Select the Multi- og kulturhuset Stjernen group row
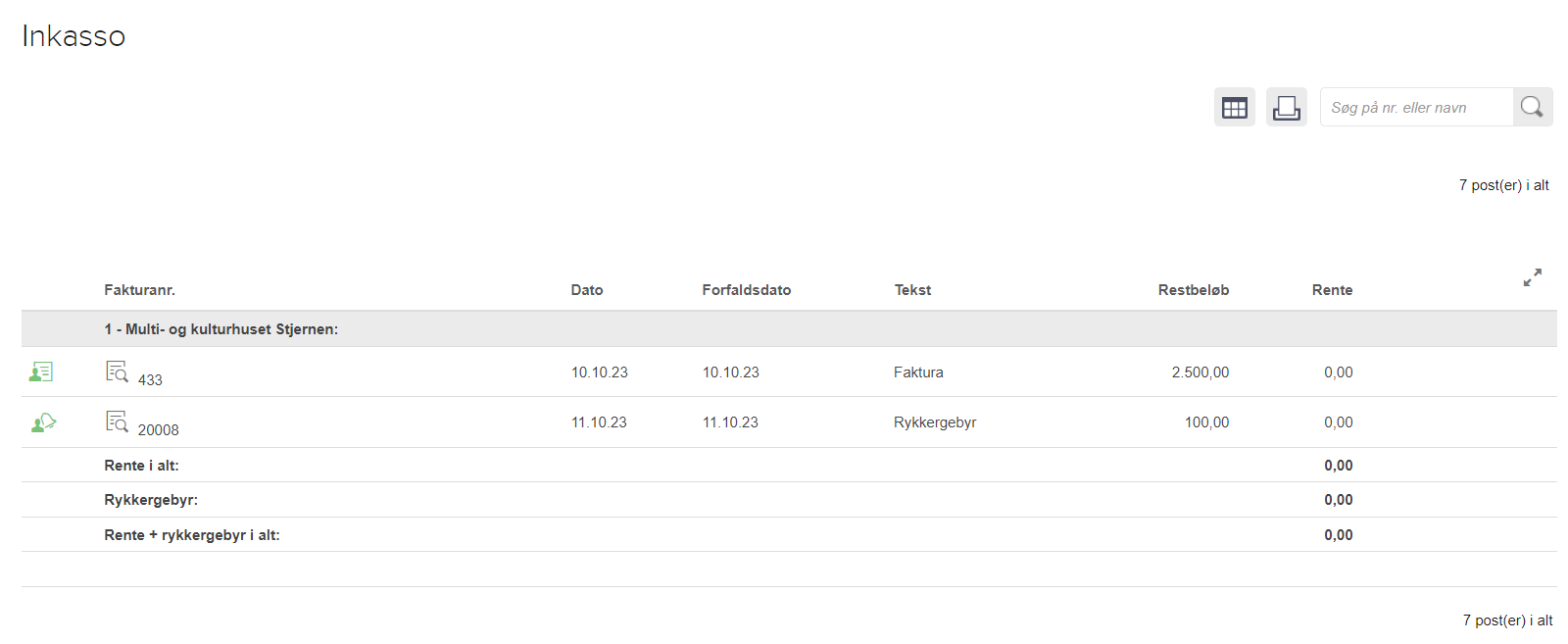 coord(221,329)
